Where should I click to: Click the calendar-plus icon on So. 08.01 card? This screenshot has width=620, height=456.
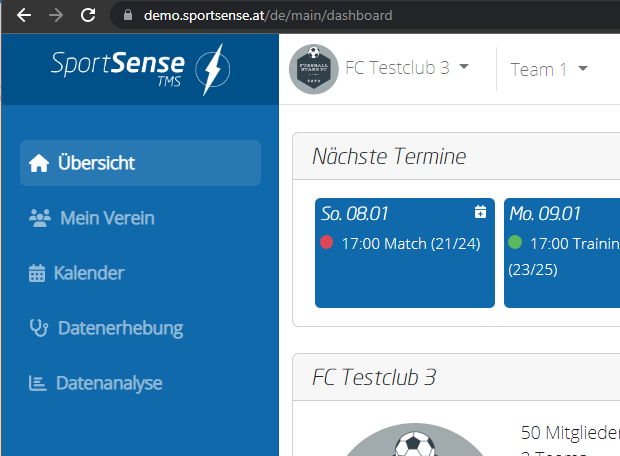coord(480,212)
